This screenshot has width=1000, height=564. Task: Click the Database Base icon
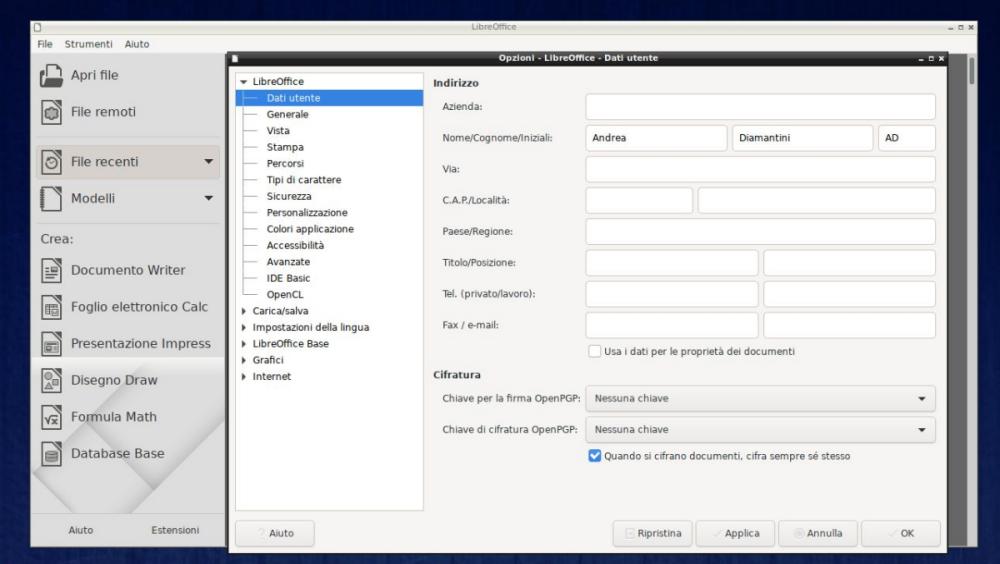pyautogui.click(x=51, y=454)
